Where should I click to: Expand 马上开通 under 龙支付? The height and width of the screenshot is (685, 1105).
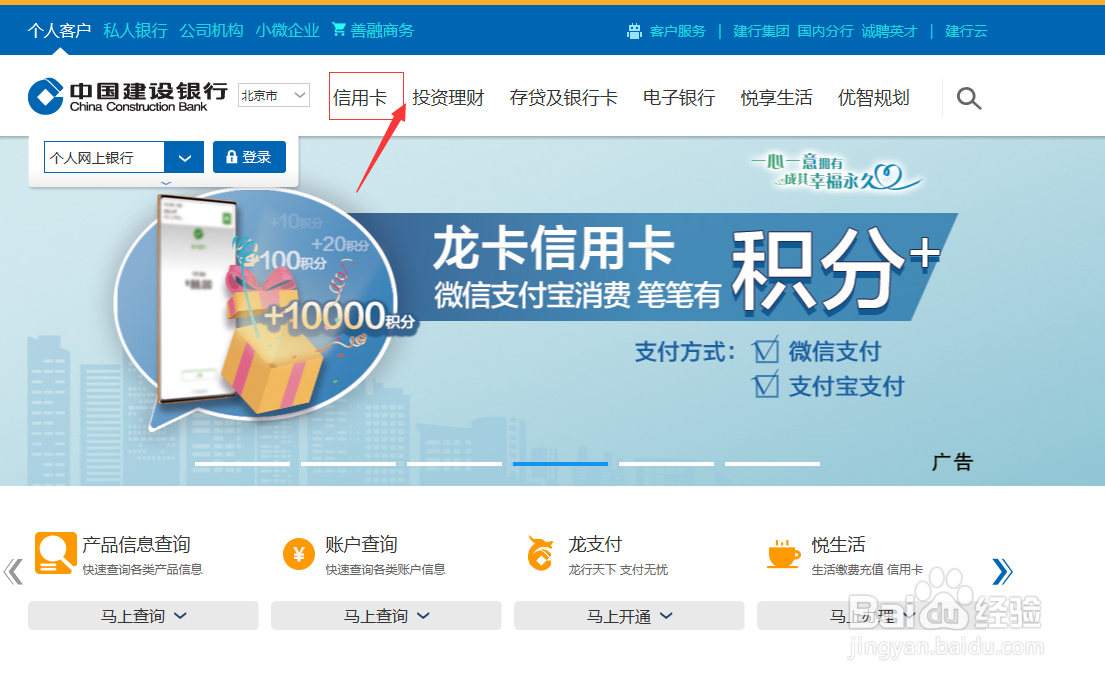coord(629,616)
